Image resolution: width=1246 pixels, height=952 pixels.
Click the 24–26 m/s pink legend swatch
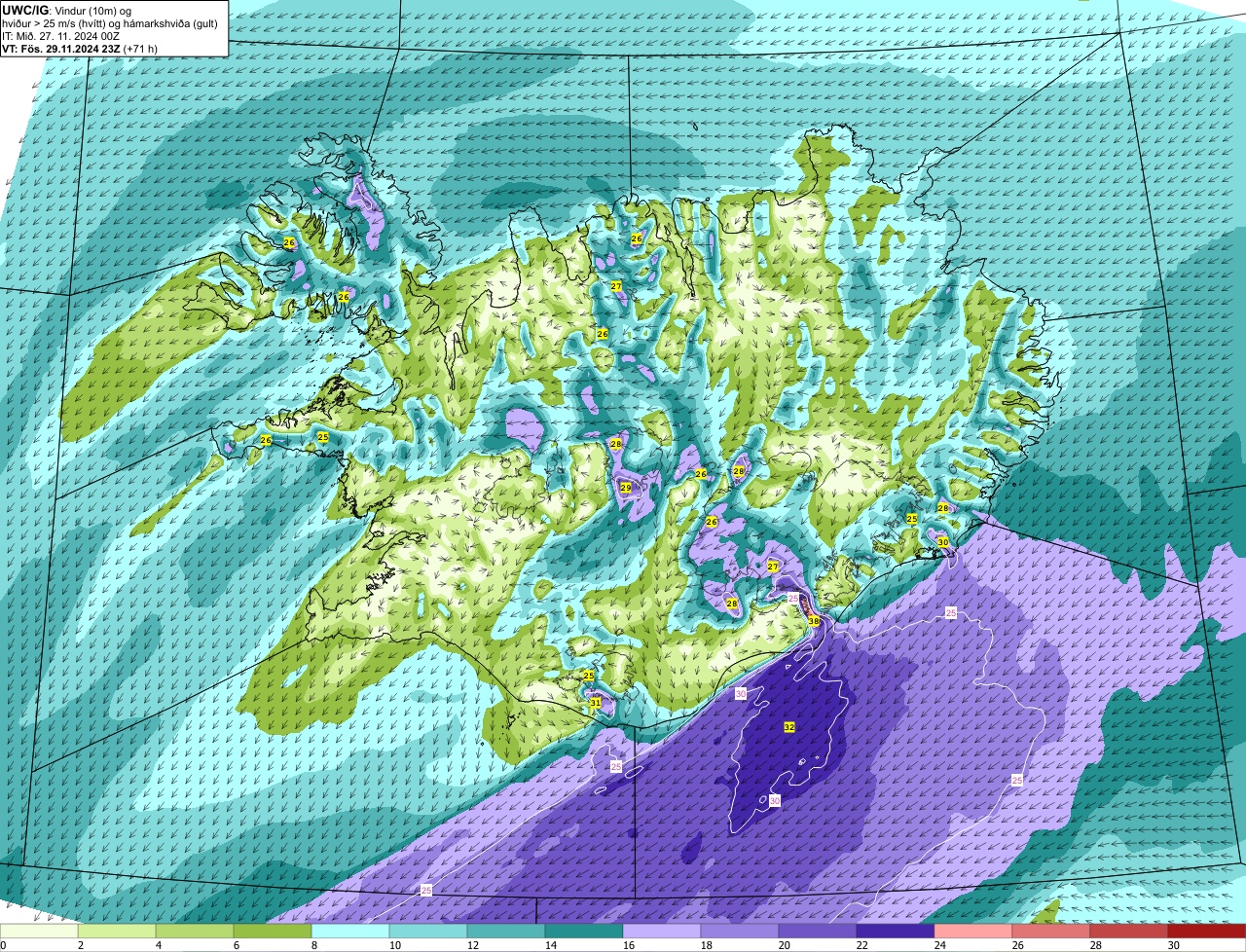[973, 932]
